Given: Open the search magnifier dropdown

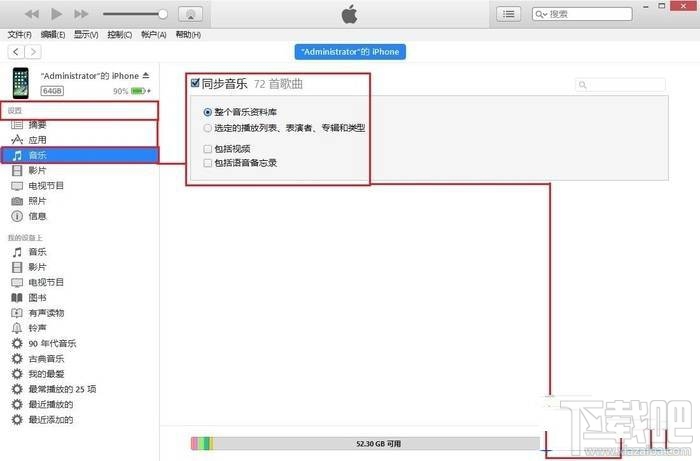Looking at the screenshot, I should pyautogui.click(x=541, y=14).
